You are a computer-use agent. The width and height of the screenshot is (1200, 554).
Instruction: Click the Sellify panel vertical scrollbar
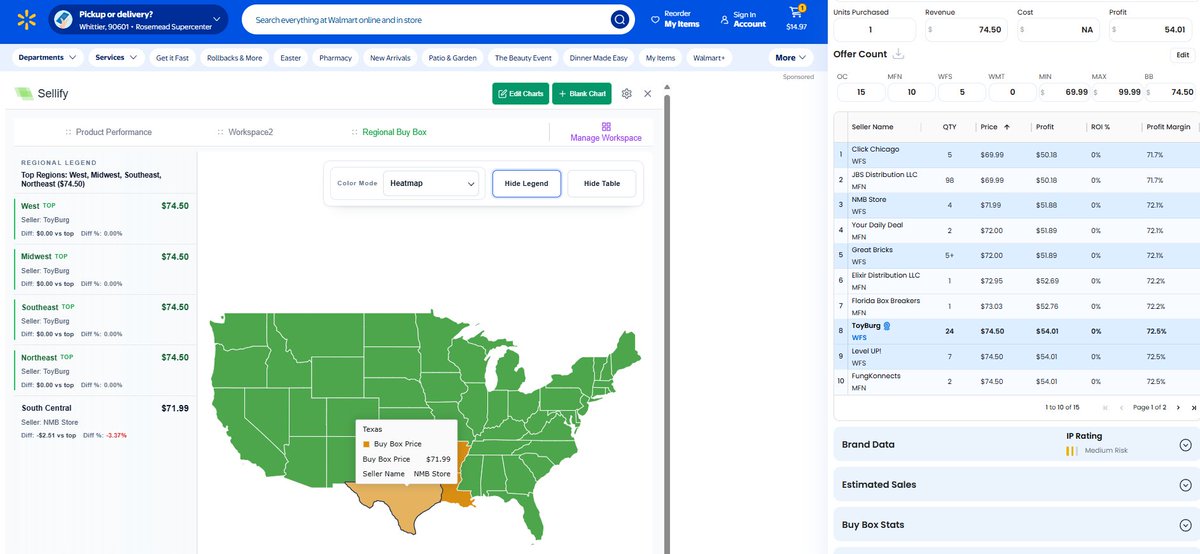[x=666, y=320]
